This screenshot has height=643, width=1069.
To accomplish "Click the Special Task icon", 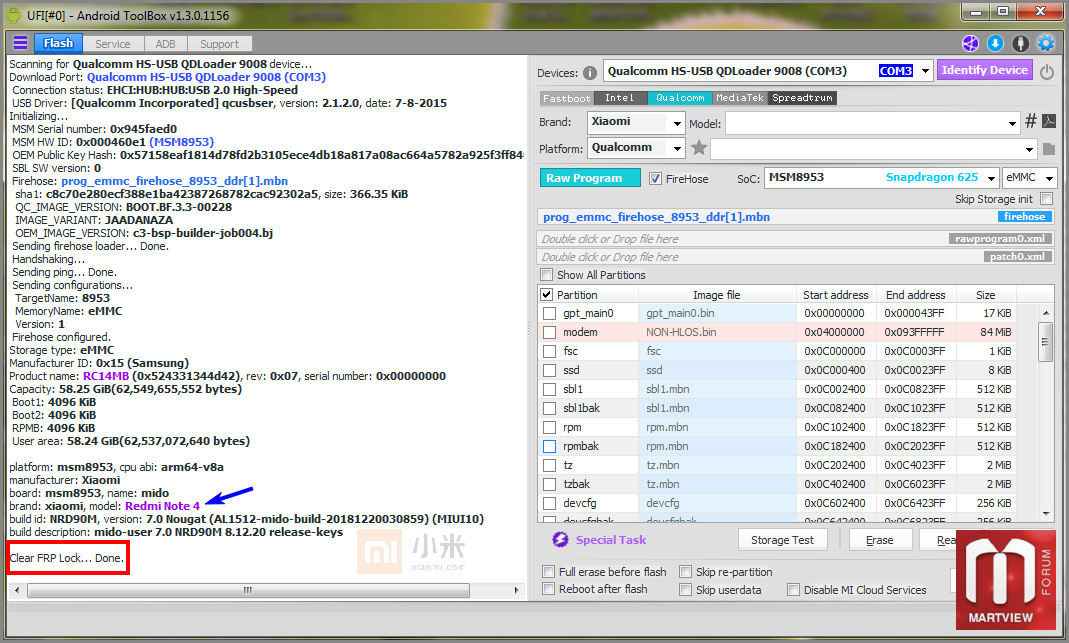I will (560, 539).
